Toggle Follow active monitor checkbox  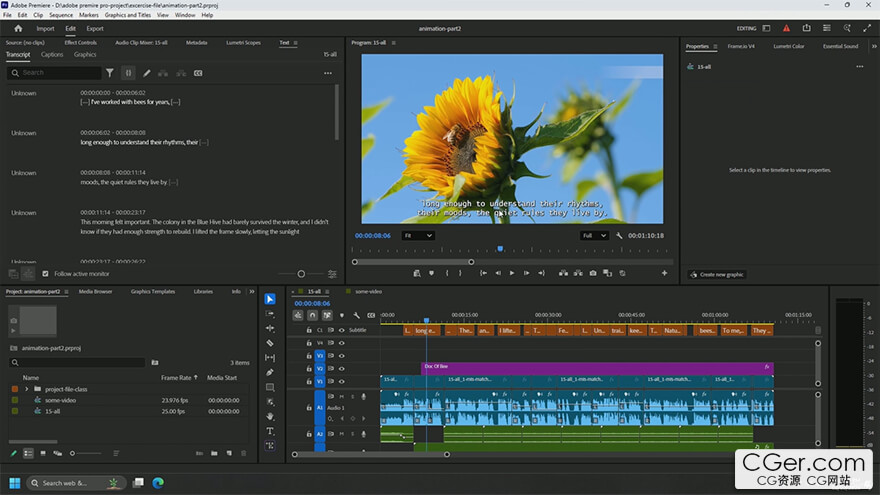(x=45, y=273)
